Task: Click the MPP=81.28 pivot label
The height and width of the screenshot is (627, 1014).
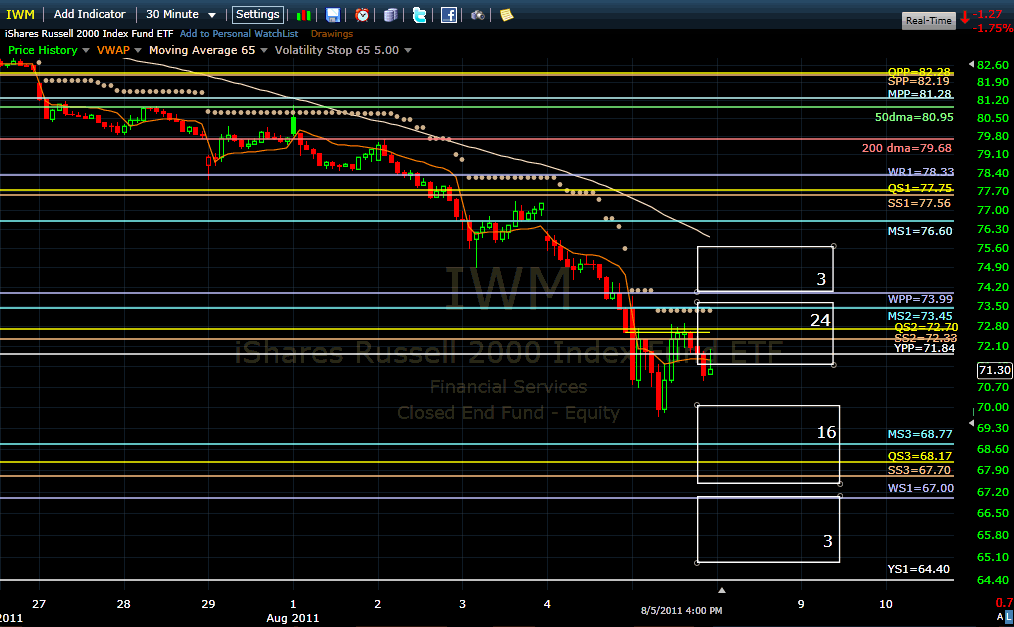Action: pos(919,94)
